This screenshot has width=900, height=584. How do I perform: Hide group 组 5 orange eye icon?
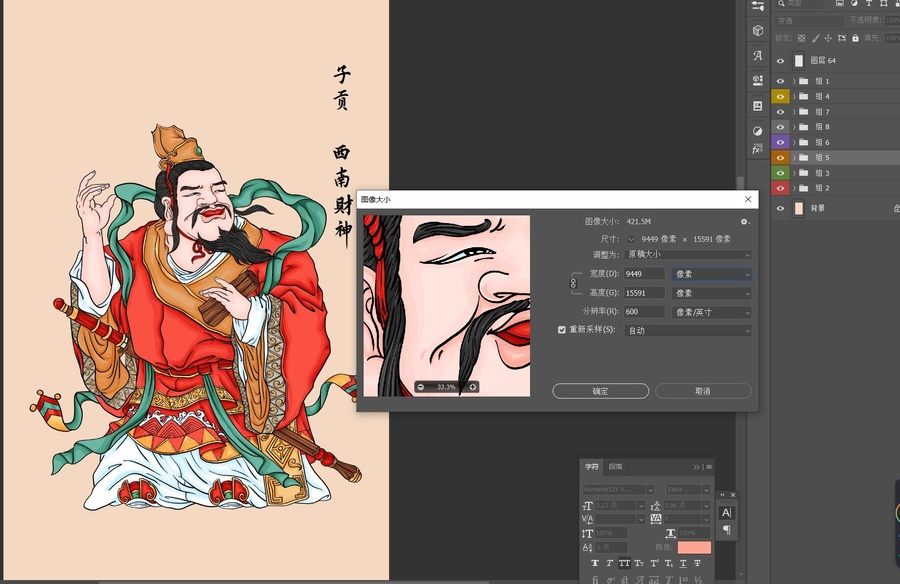click(x=780, y=157)
